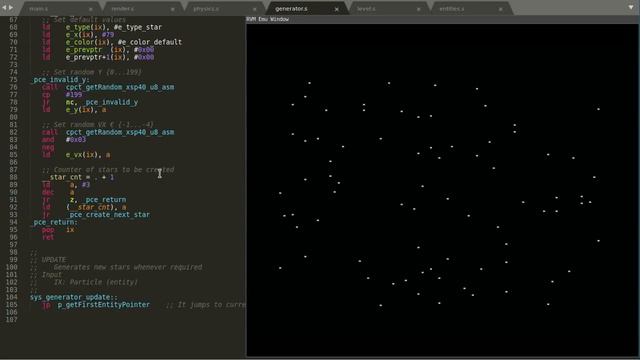Click cpct_getRandom_xsp40_u8_asm on line 82

pos(120,132)
